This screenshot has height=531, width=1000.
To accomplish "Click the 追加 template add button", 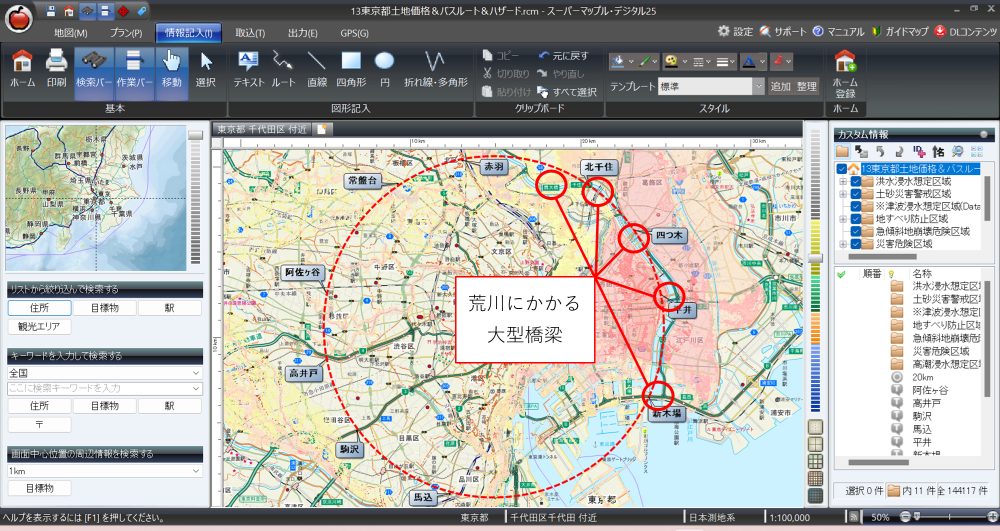I will [x=780, y=87].
